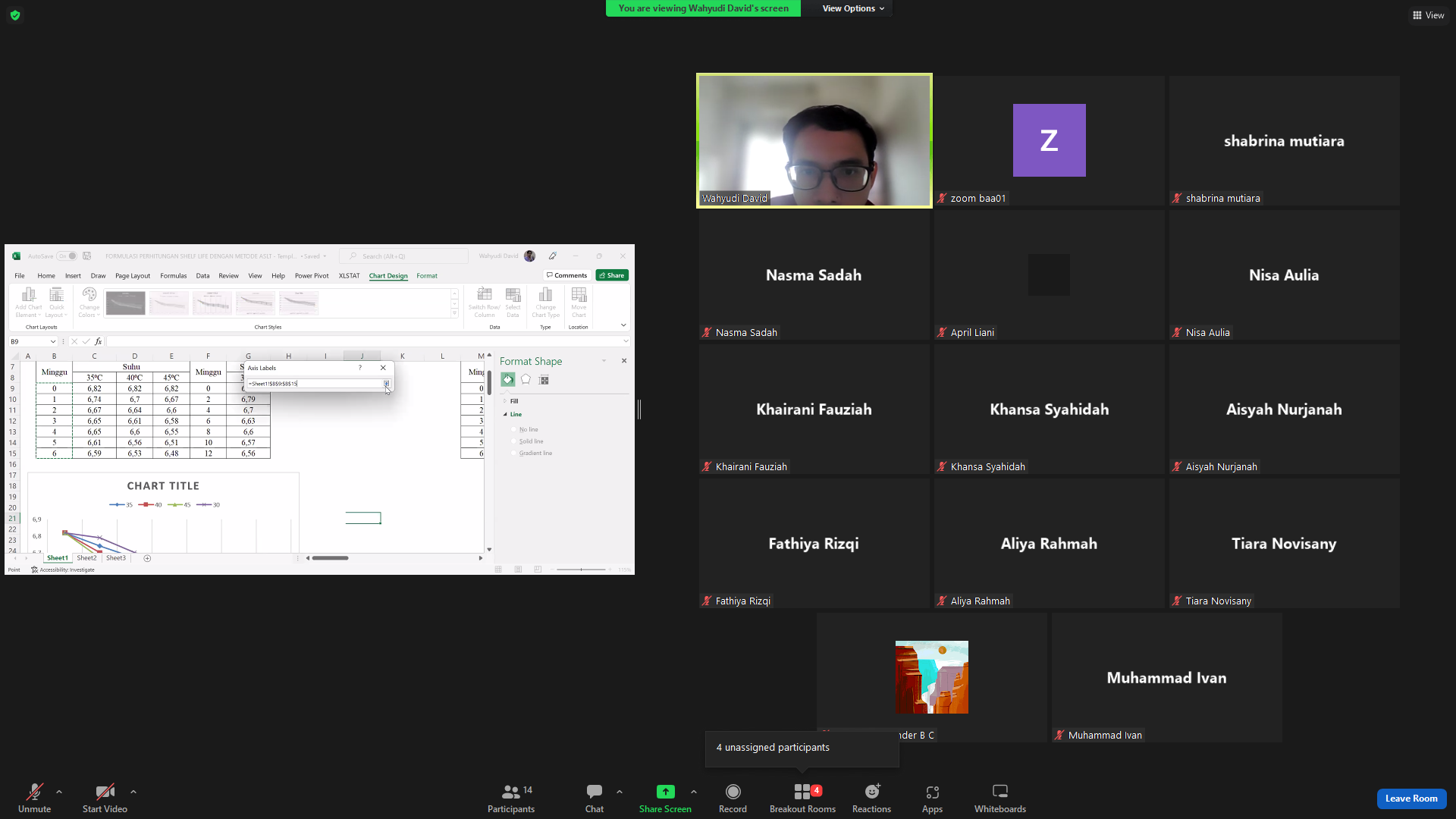The height and width of the screenshot is (819, 1456).
Task: Select Size & Properties icon in Format Shape
Action: [544, 380]
